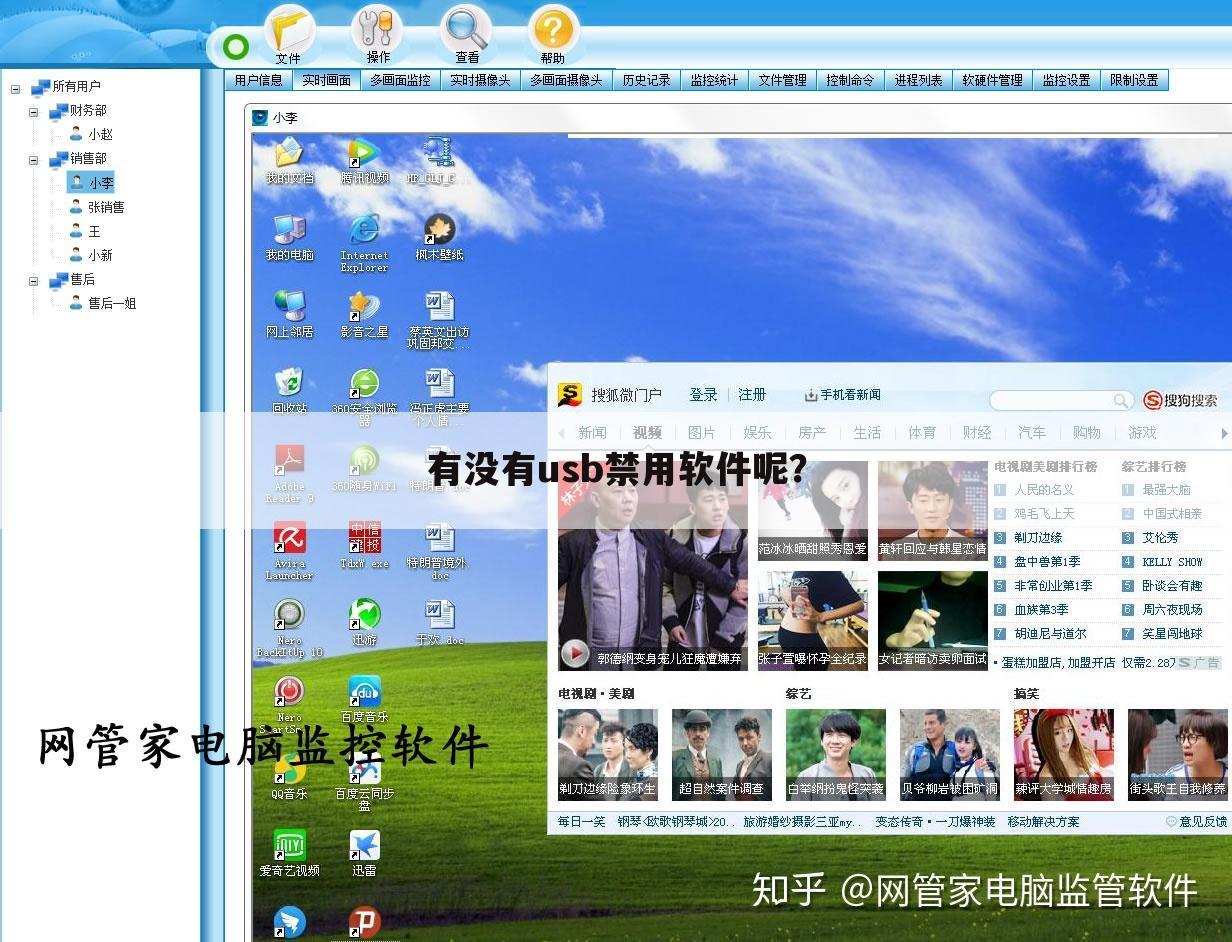Click 盘中兽第1季 ranking entry

1047,562
